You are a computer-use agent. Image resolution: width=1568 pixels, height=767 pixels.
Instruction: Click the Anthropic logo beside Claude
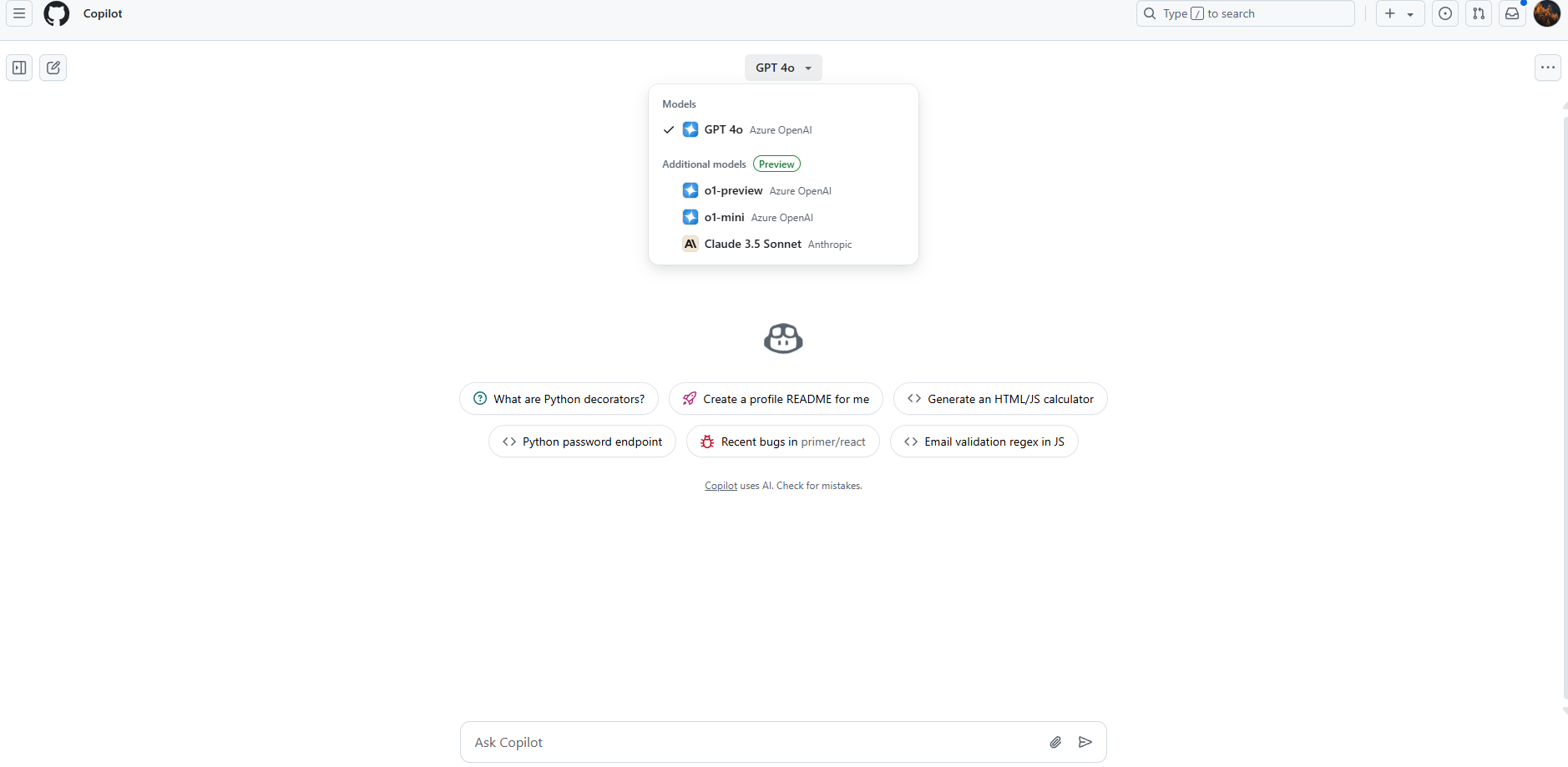coord(690,244)
